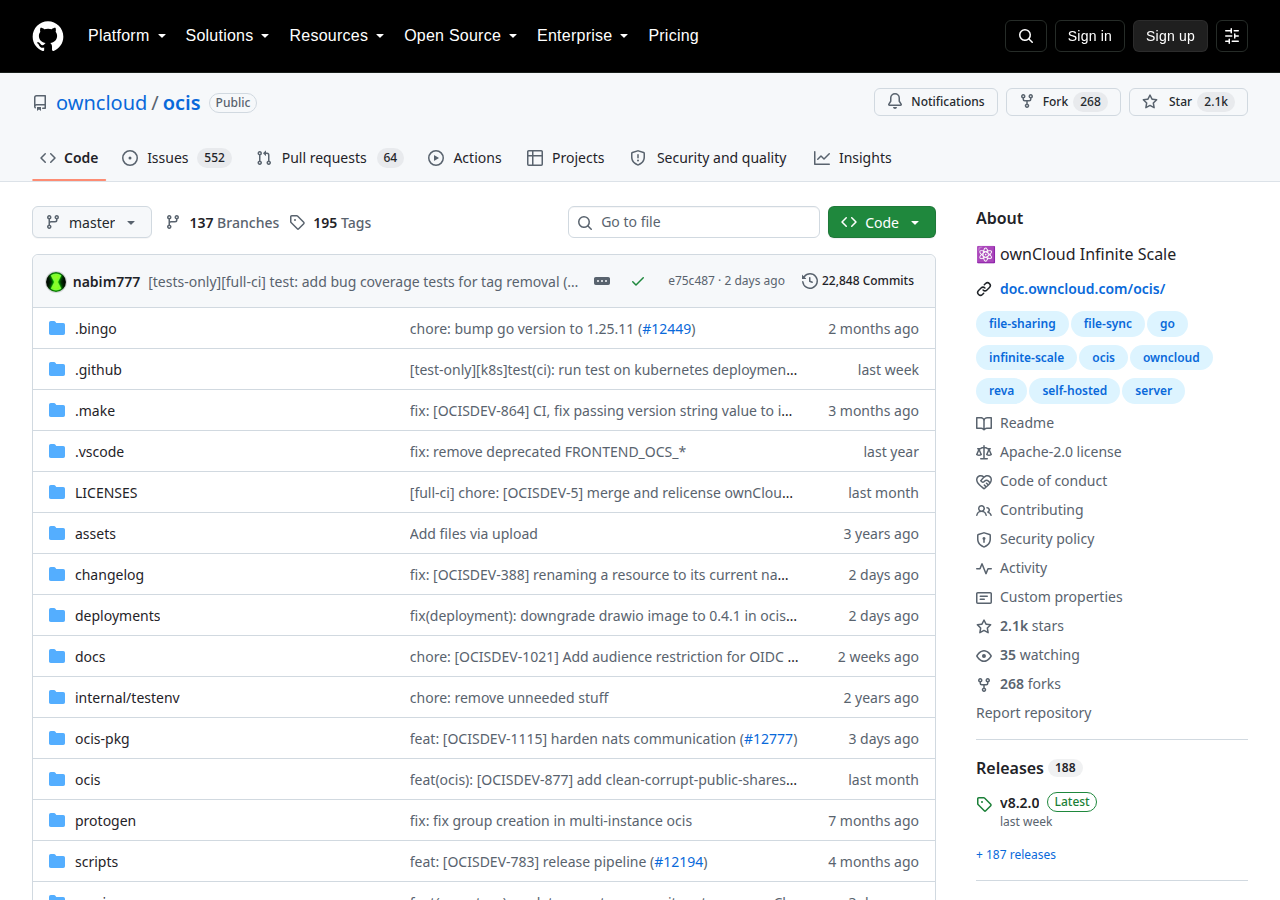
Task: Click the eye icon beside watching
Action: [984, 655]
